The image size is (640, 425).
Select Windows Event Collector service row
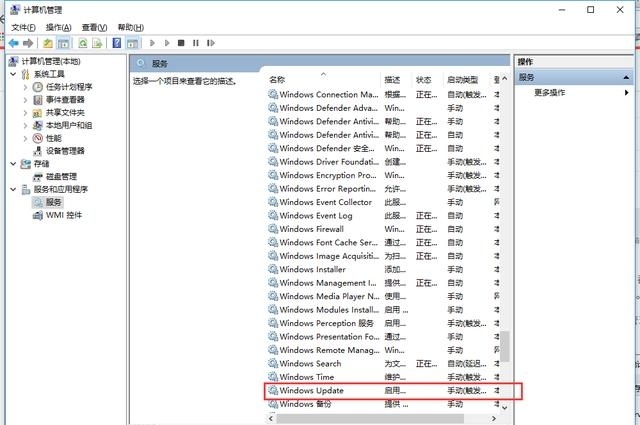[383, 202]
